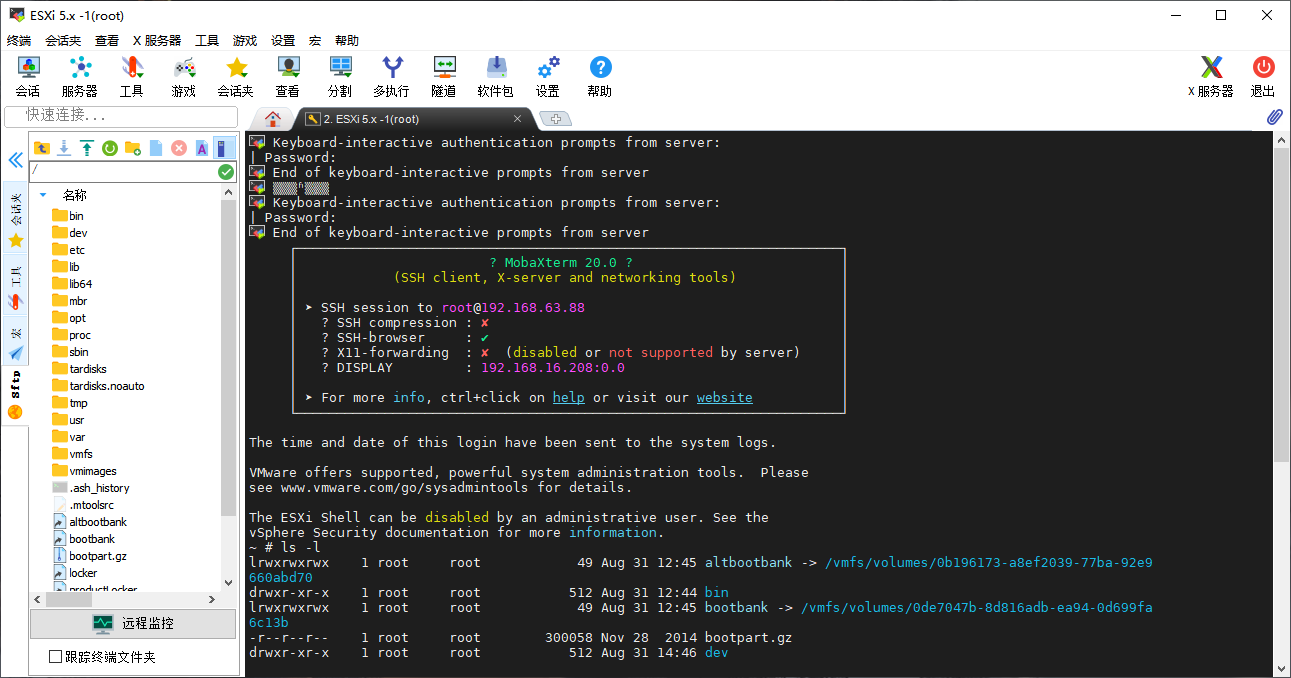Click the 分割 (Split) toolbar icon
The width and height of the screenshot is (1291, 678).
[340, 77]
